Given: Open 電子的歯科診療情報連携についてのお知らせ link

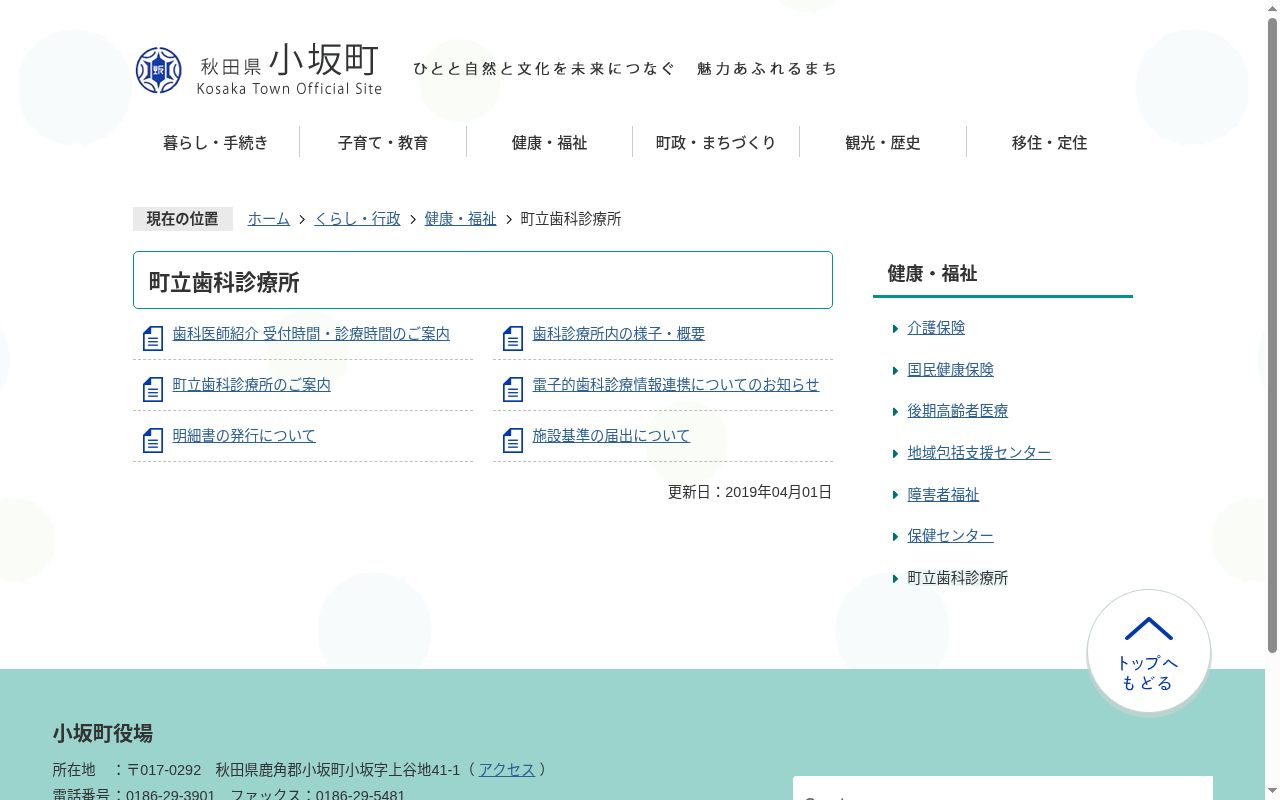Looking at the screenshot, I should click(676, 385).
